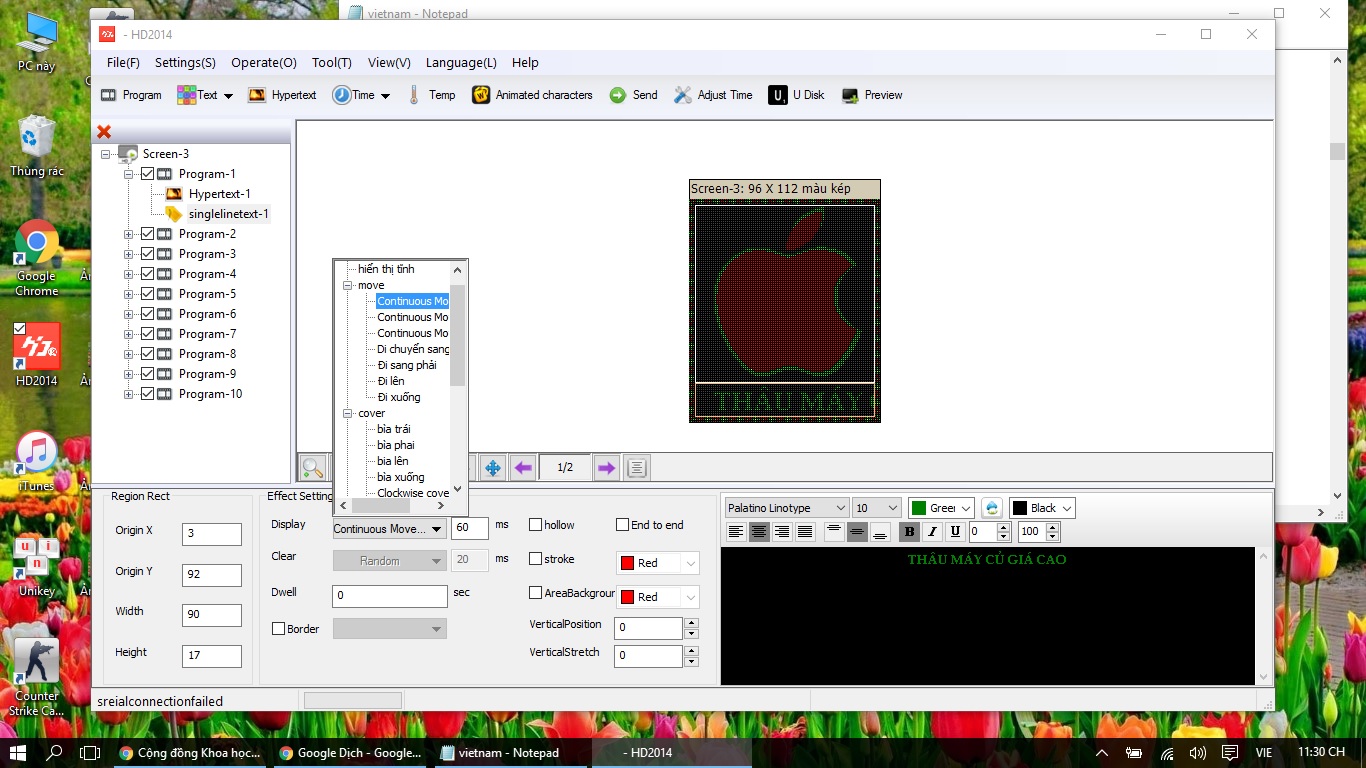Toggle italic formatting
Image resolution: width=1366 pixels, height=768 pixels.
point(932,532)
